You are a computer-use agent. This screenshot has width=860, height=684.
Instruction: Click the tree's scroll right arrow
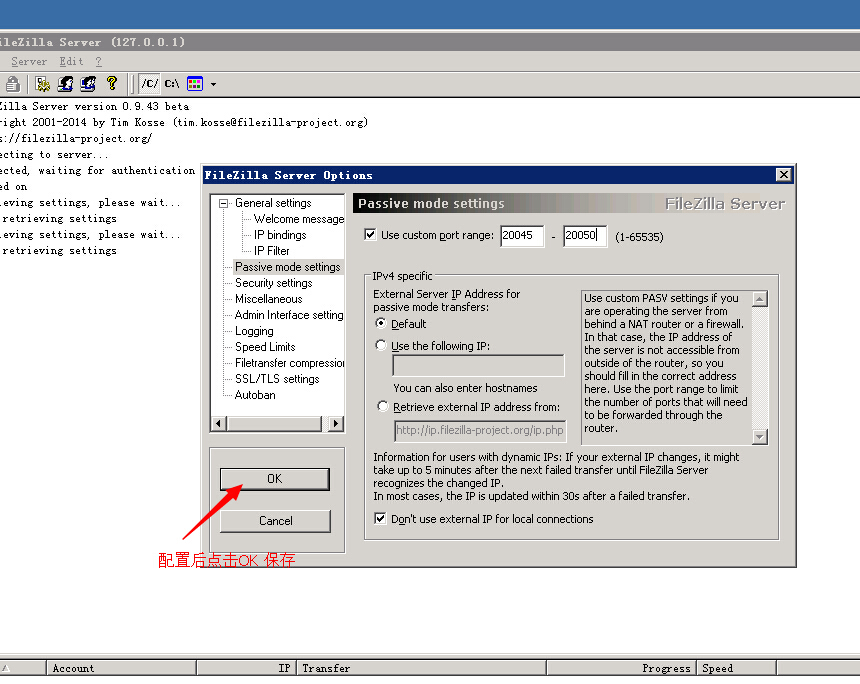336,423
